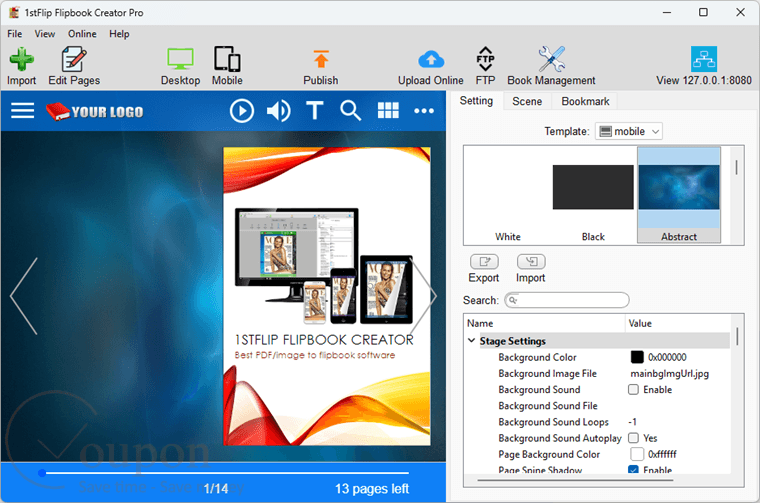
Task: Toggle Page Spine Shadow Enable checkbox
Action: (633, 470)
